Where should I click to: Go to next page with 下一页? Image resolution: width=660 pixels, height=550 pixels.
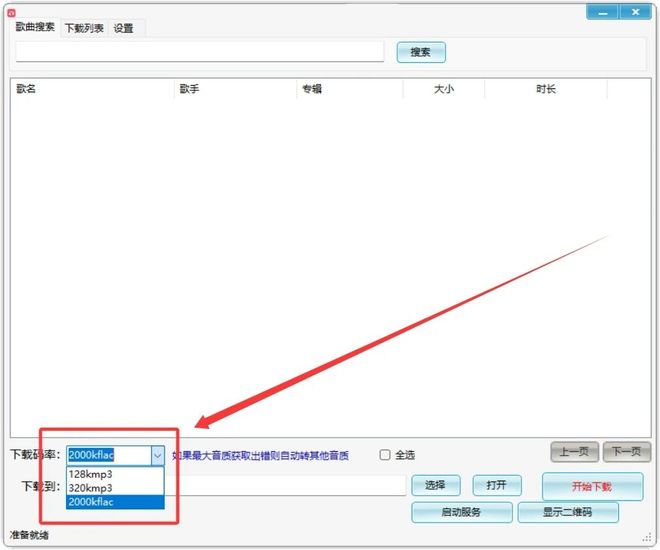(626, 452)
